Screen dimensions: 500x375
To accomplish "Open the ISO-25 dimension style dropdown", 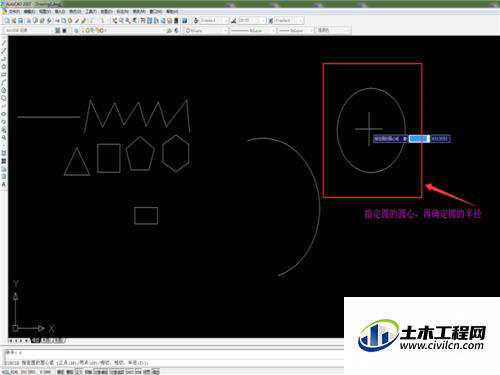I will pos(251,21).
